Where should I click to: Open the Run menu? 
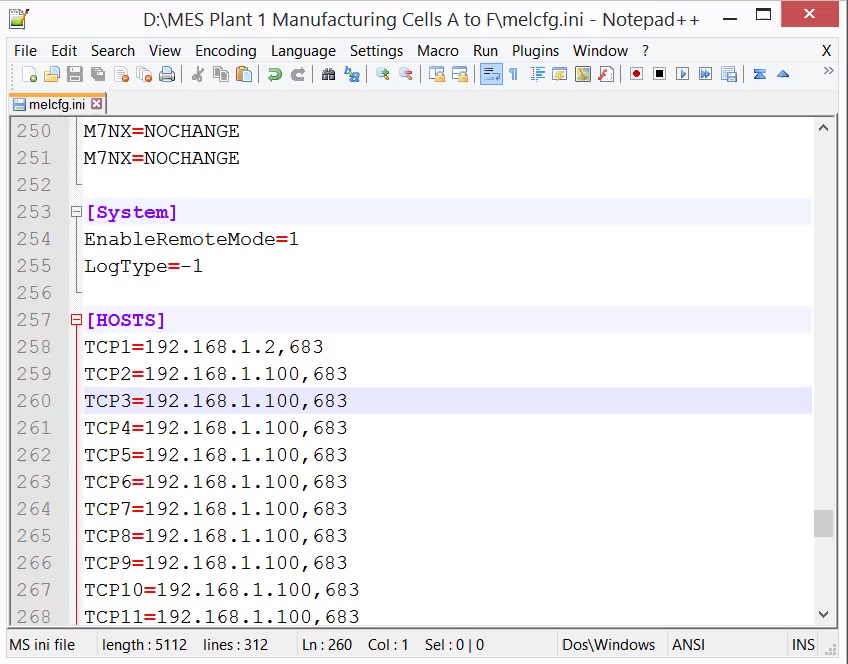(485, 51)
